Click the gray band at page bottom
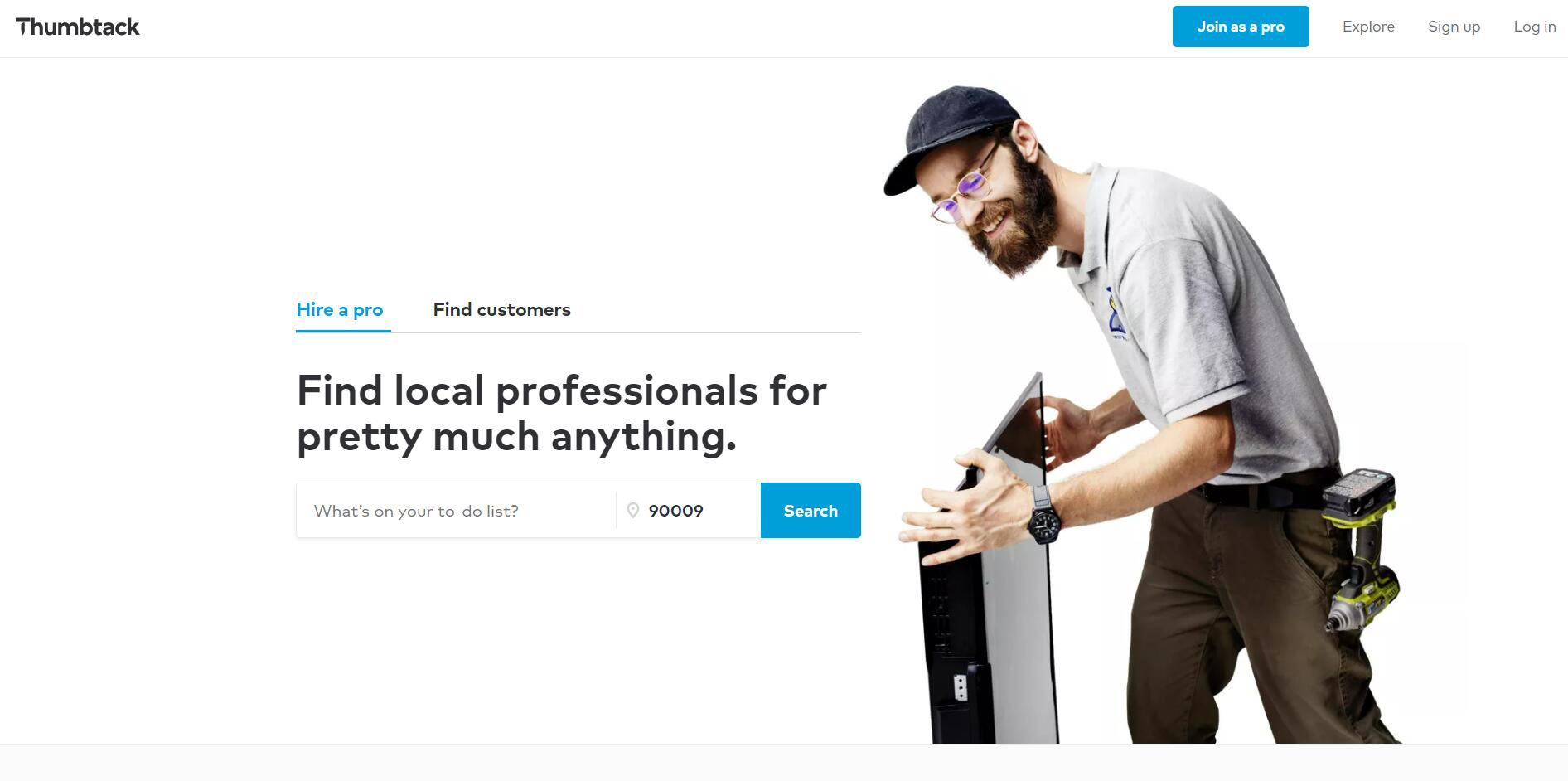1568x781 pixels. (x=784, y=763)
